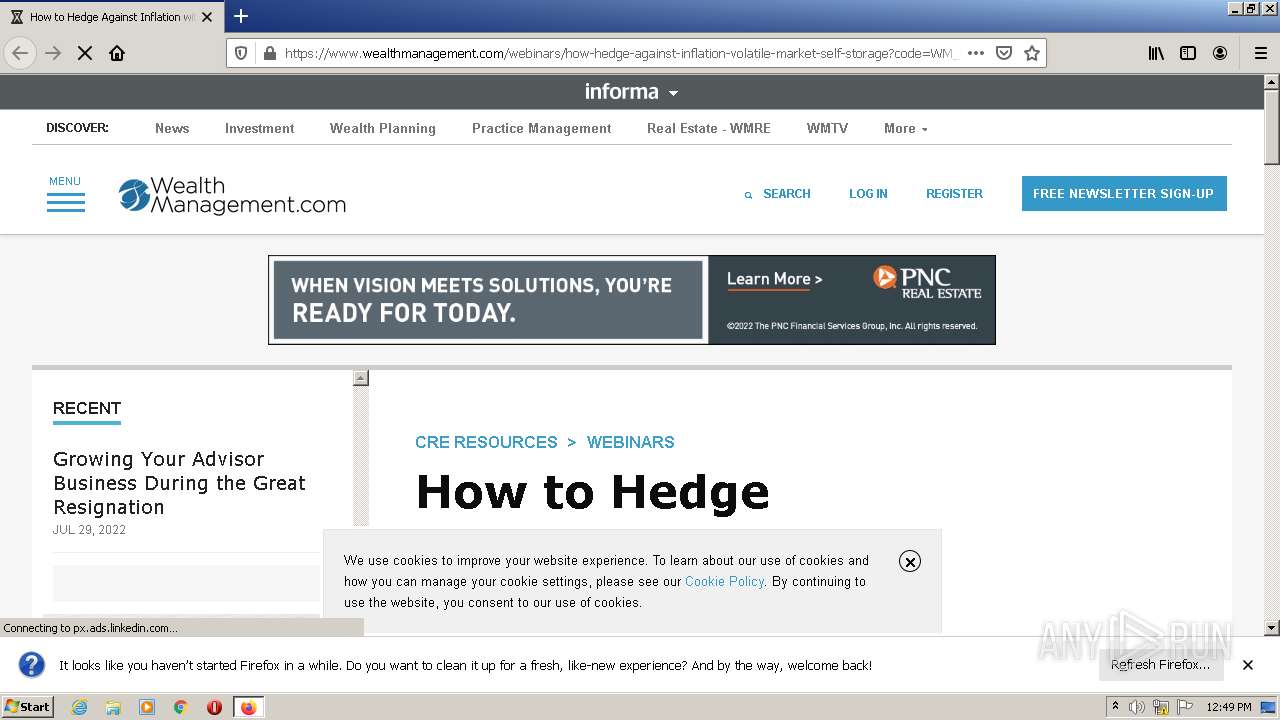
Task: Open Firefox Library panel
Action: [x=1156, y=53]
